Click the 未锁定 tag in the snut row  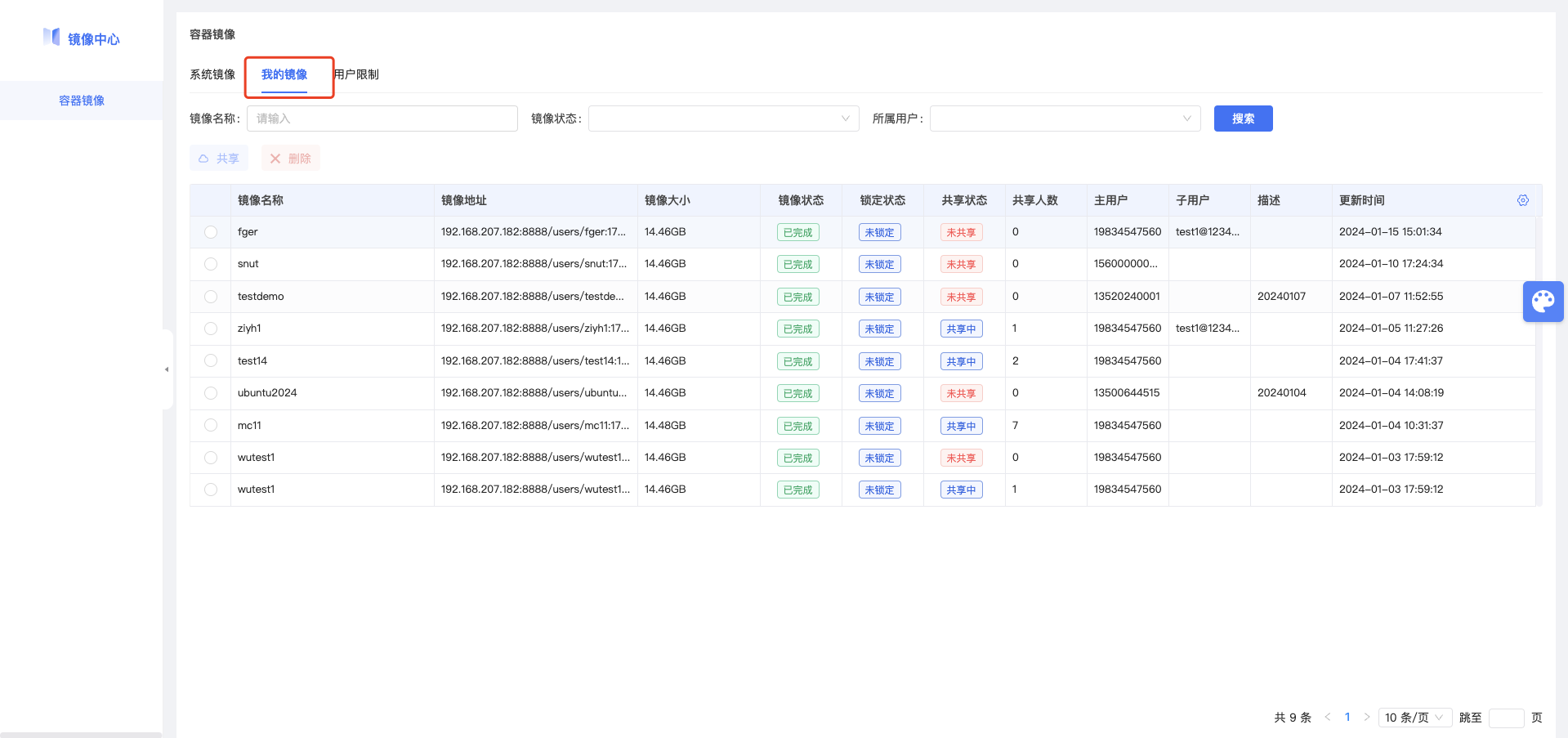(x=880, y=264)
